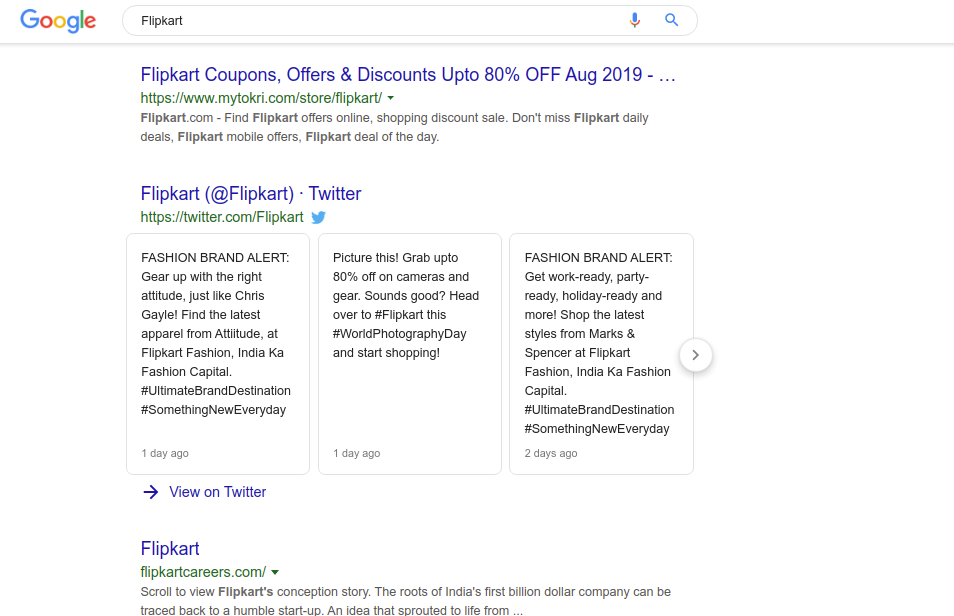Click the https://twitter.com/Flipkart URL
The width and height of the screenshot is (954, 616).
coord(221,217)
